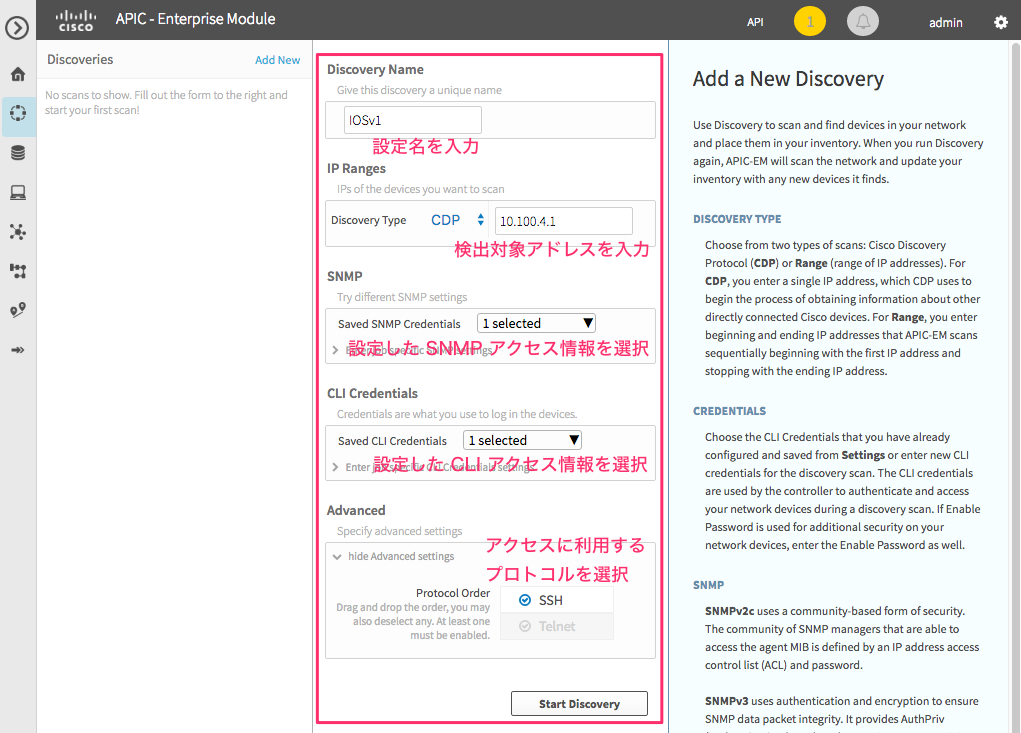Toggle the Telnet protocol checkbox

pos(525,626)
